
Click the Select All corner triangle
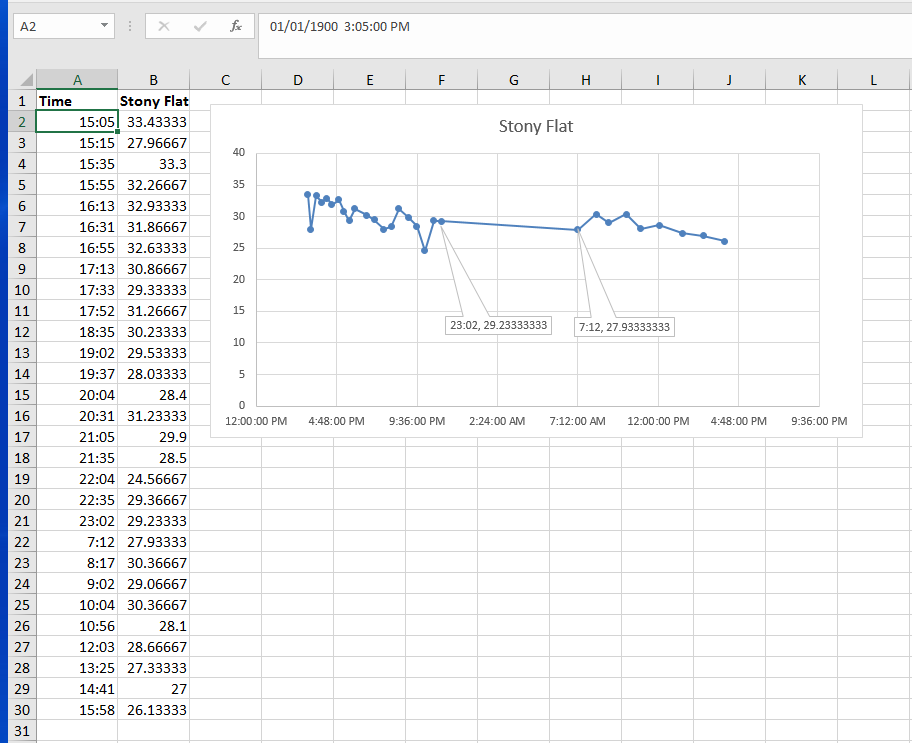pyautogui.click(x=26, y=80)
